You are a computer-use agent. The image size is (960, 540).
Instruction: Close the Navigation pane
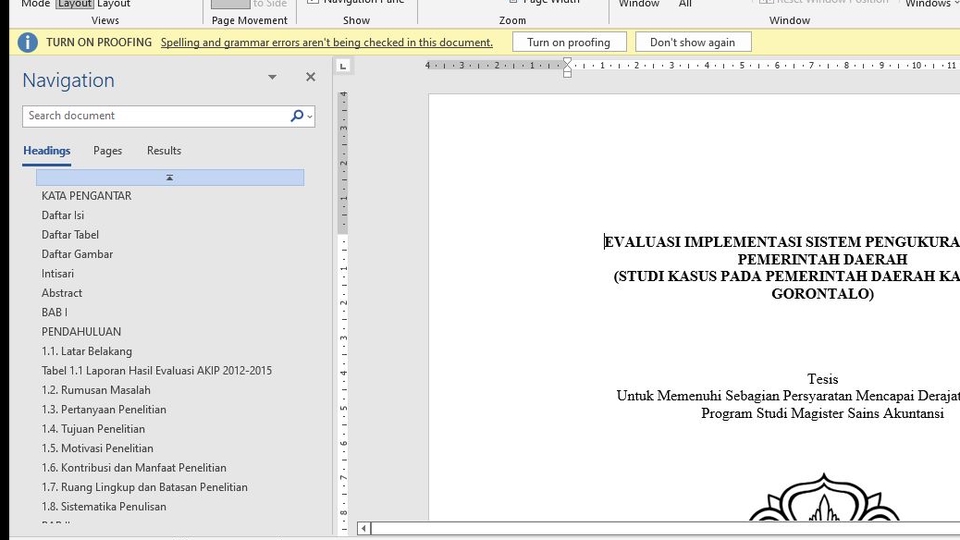click(x=310, y=77)
